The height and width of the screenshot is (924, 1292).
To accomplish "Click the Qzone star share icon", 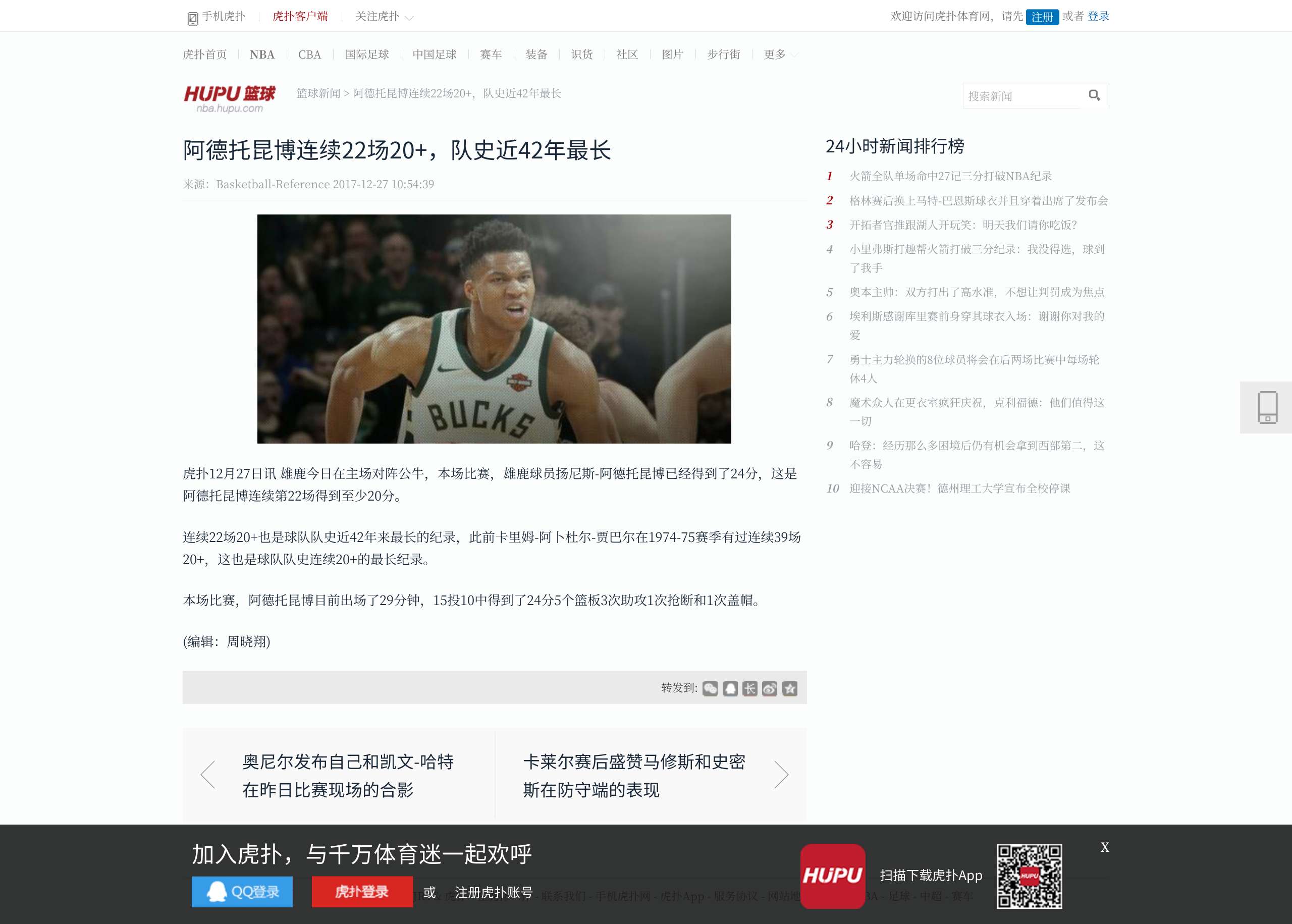I will pos(790,688).
